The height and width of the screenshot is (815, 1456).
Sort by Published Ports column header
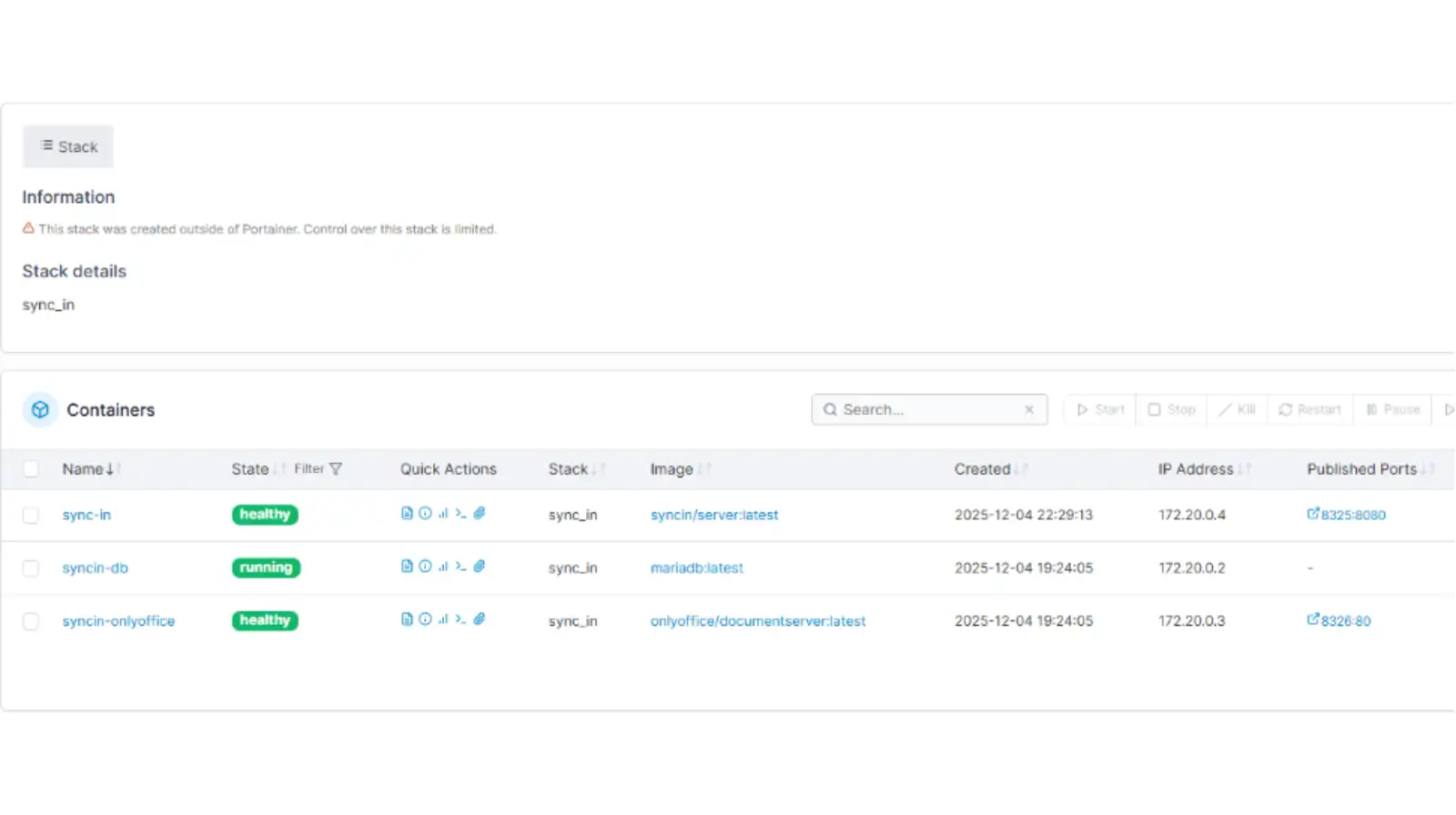[x=1361, y=469]
